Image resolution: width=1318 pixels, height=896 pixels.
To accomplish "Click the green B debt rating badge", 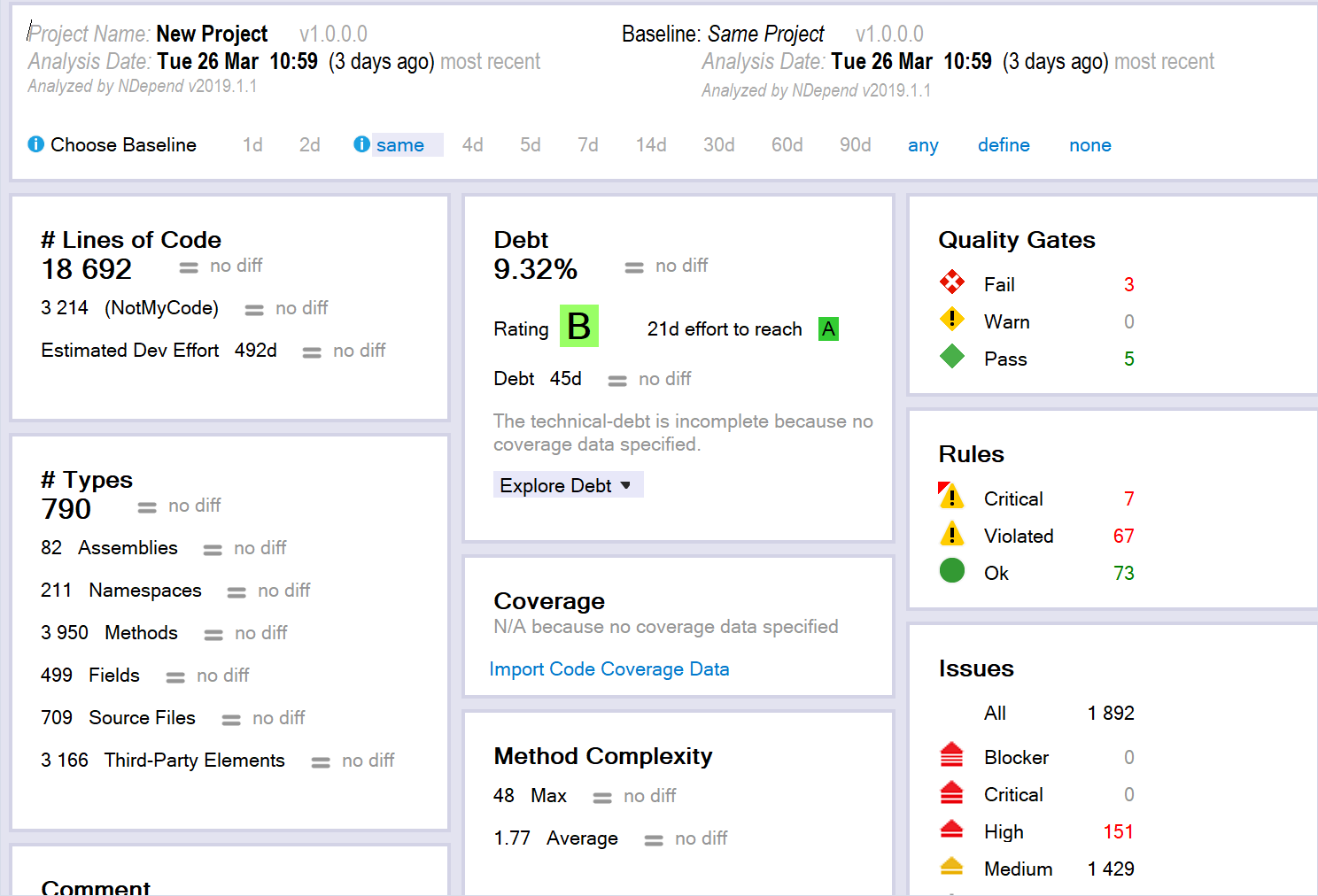I will point(579,326).
